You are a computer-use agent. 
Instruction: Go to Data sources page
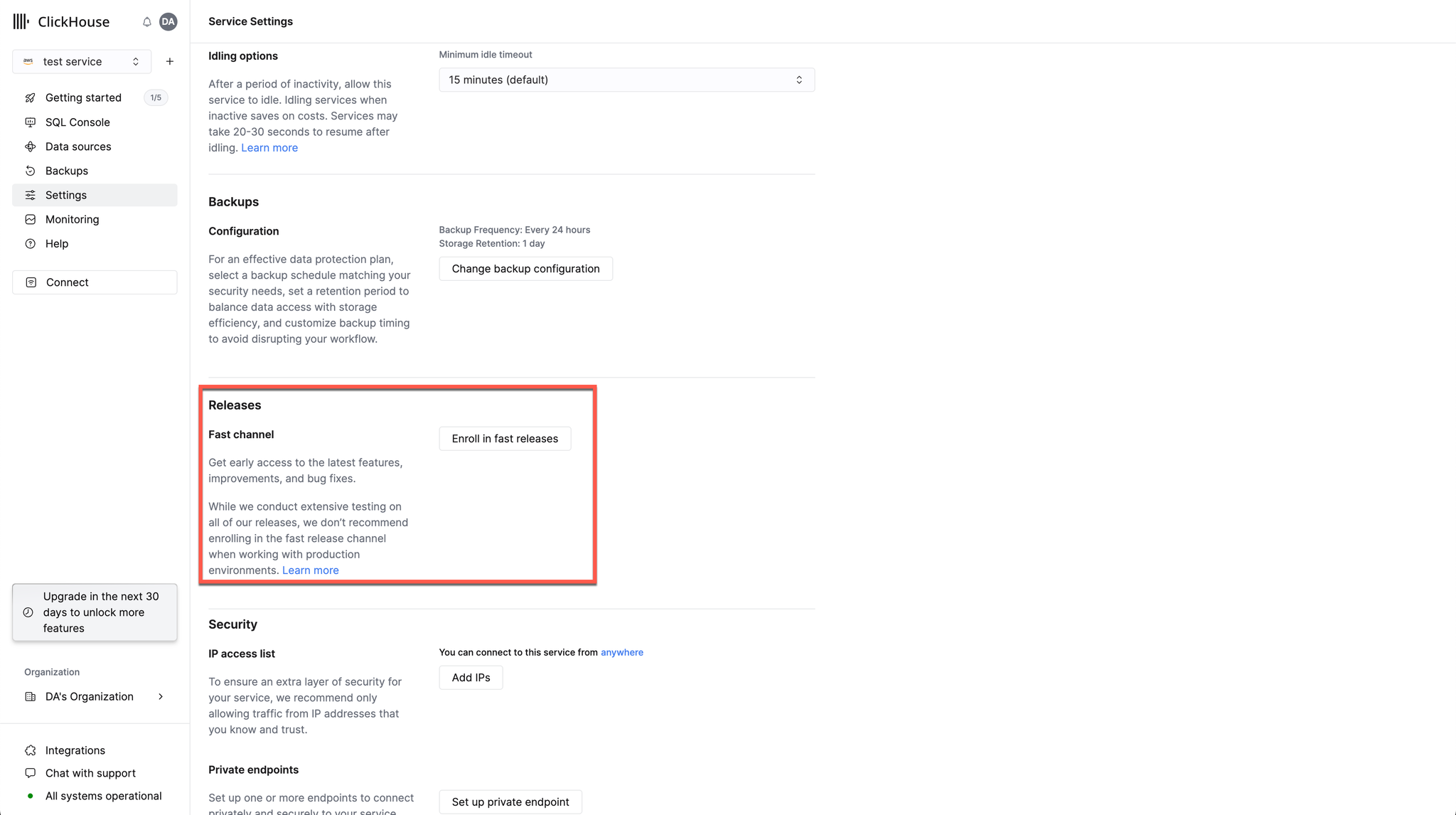(x=78, y=147)
